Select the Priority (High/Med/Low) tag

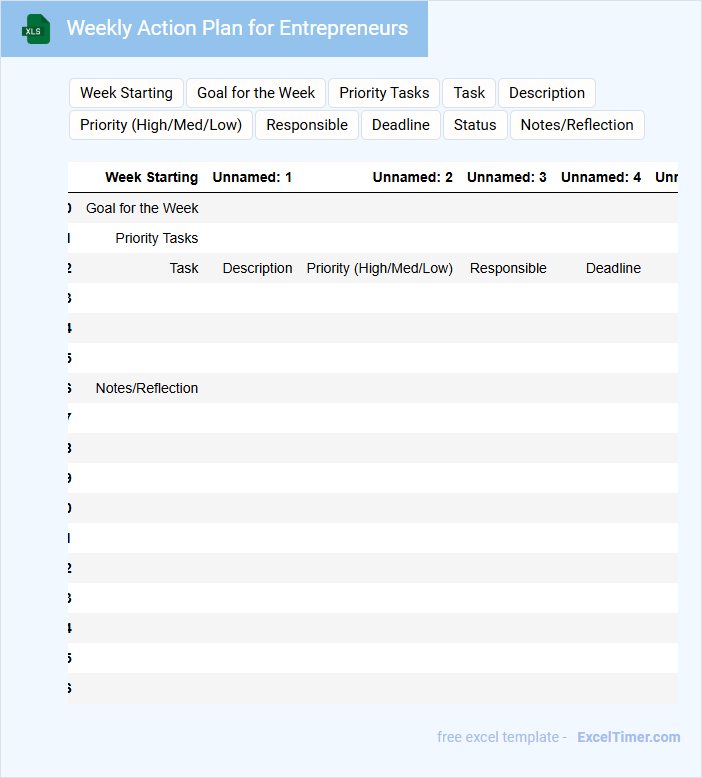click(x=161, y=125)
